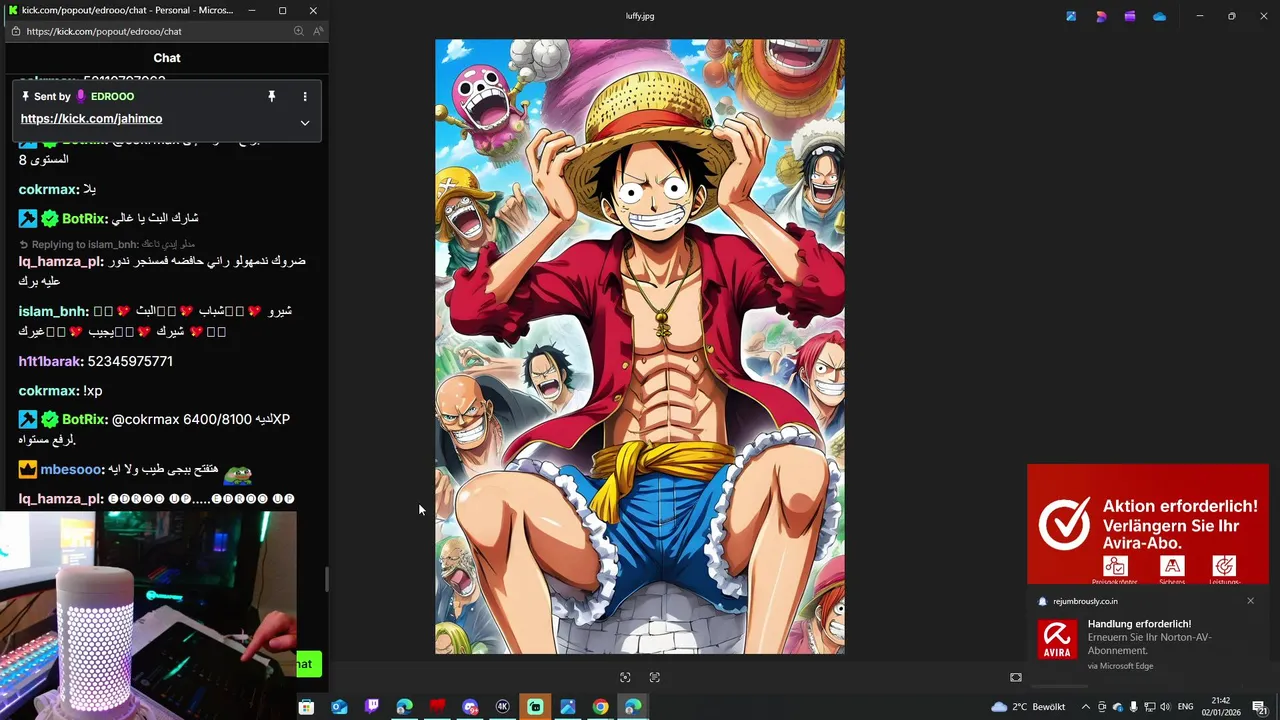The width and height of the screenshot is (1280, 720).
Task: Click the 'Replying to islam_bnh' reply line
Action: click(x=107, y=244)
